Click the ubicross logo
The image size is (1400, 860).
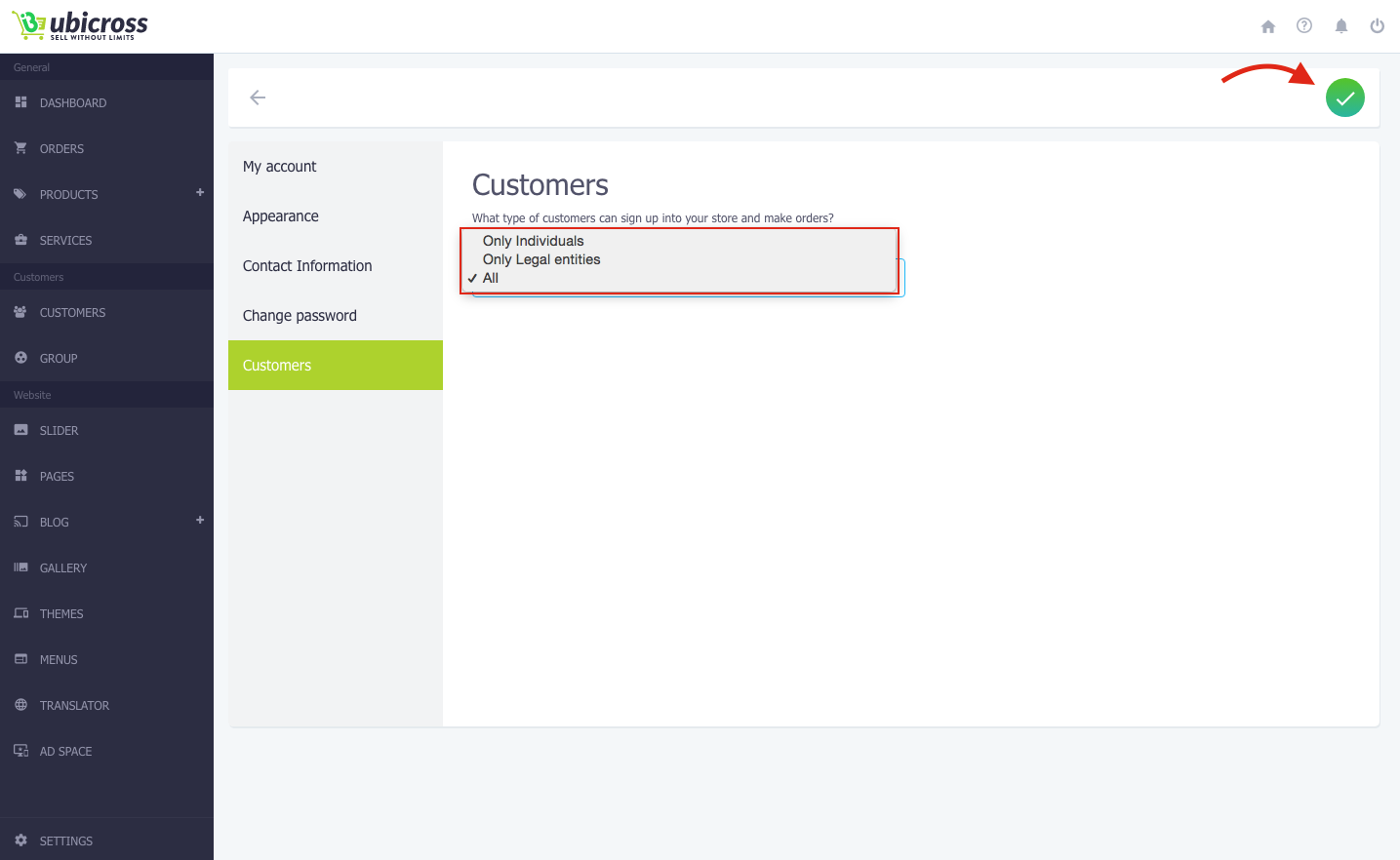coord(80,25)
